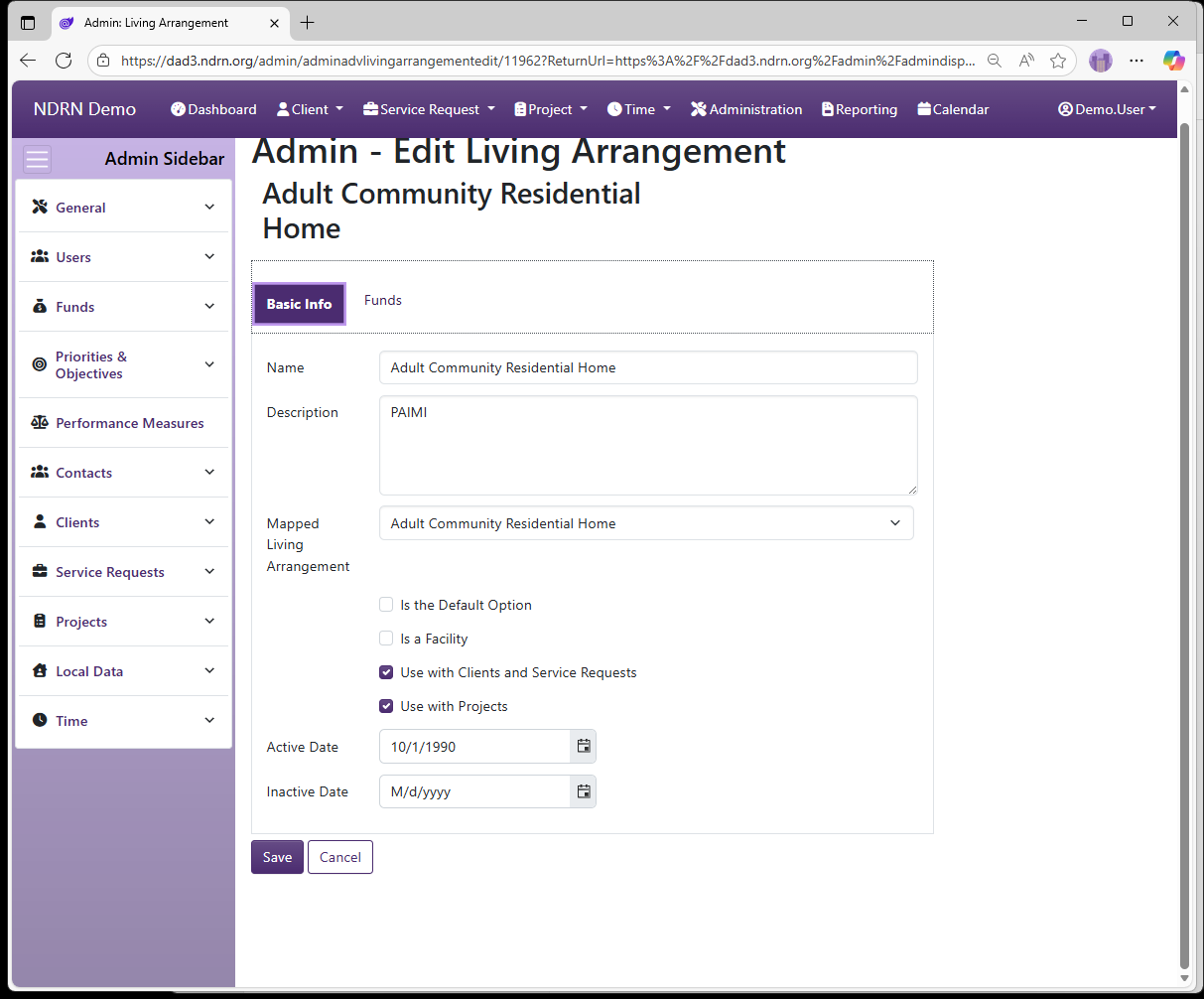This screenshot has height=999, width=1204.
Task: Open the Client menu in navbar
Action: (x=310, y=109)
